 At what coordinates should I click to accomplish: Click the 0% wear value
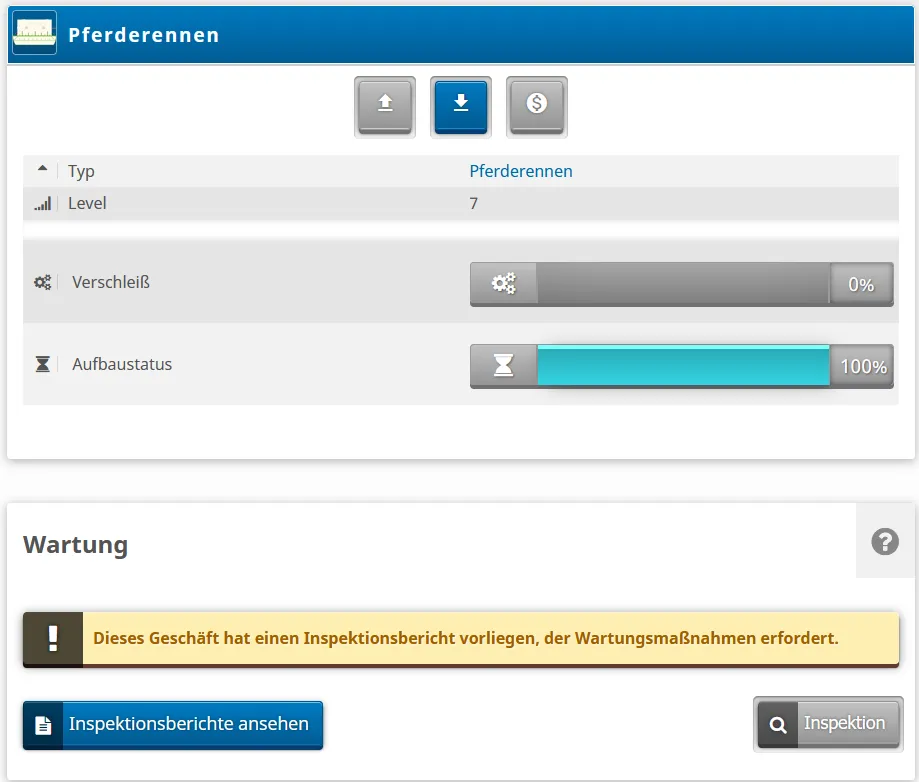click(x=861, y=284)
